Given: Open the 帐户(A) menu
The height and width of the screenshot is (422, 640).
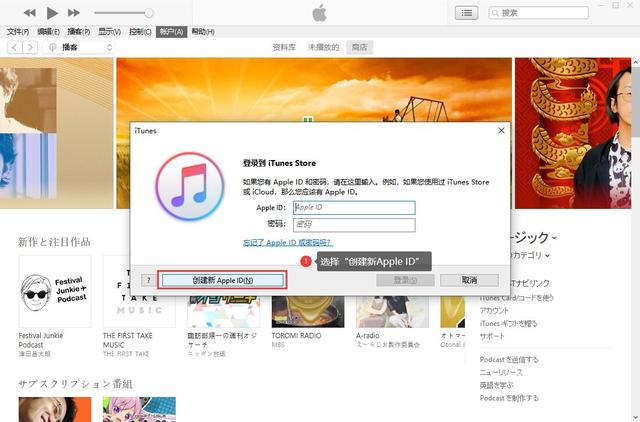Looking at the screenshot, I should (171, 31).
